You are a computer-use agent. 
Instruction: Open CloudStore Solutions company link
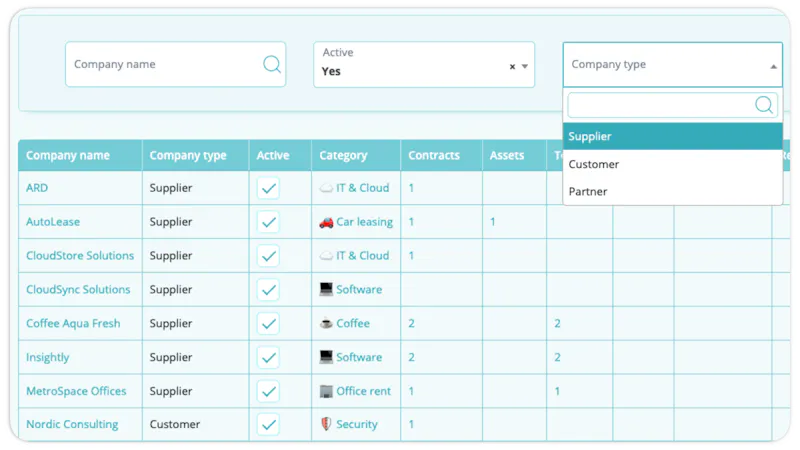(x=80, y=255)
